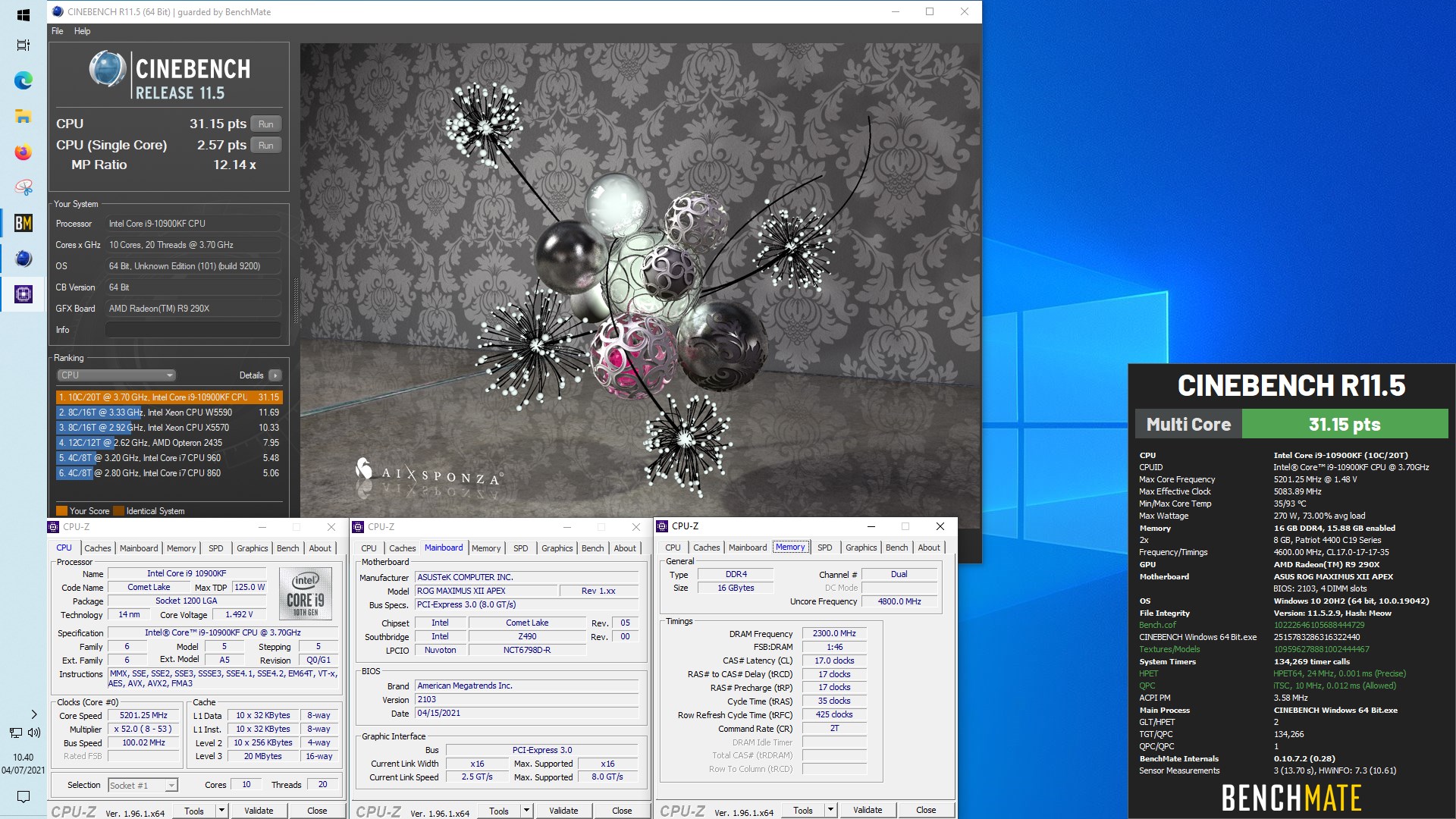
Task: Switch to CPU tab in CPU-Z window showing Memory
Action: (x=673, y=548)
